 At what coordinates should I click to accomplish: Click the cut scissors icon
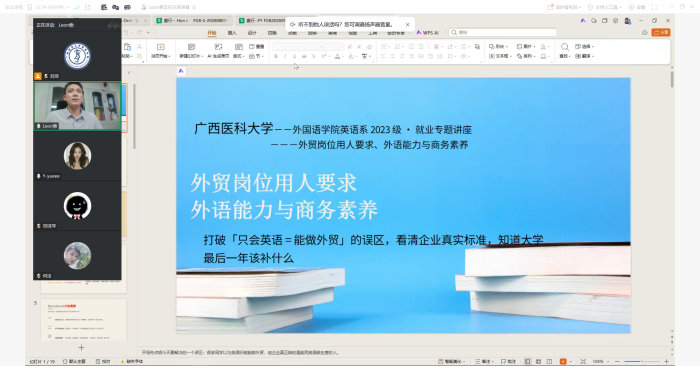tap(139, 46)
